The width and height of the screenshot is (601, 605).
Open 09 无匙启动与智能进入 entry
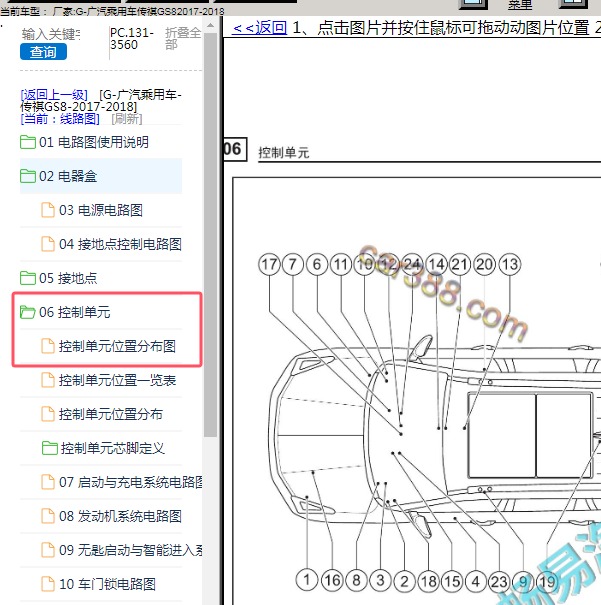131,550
